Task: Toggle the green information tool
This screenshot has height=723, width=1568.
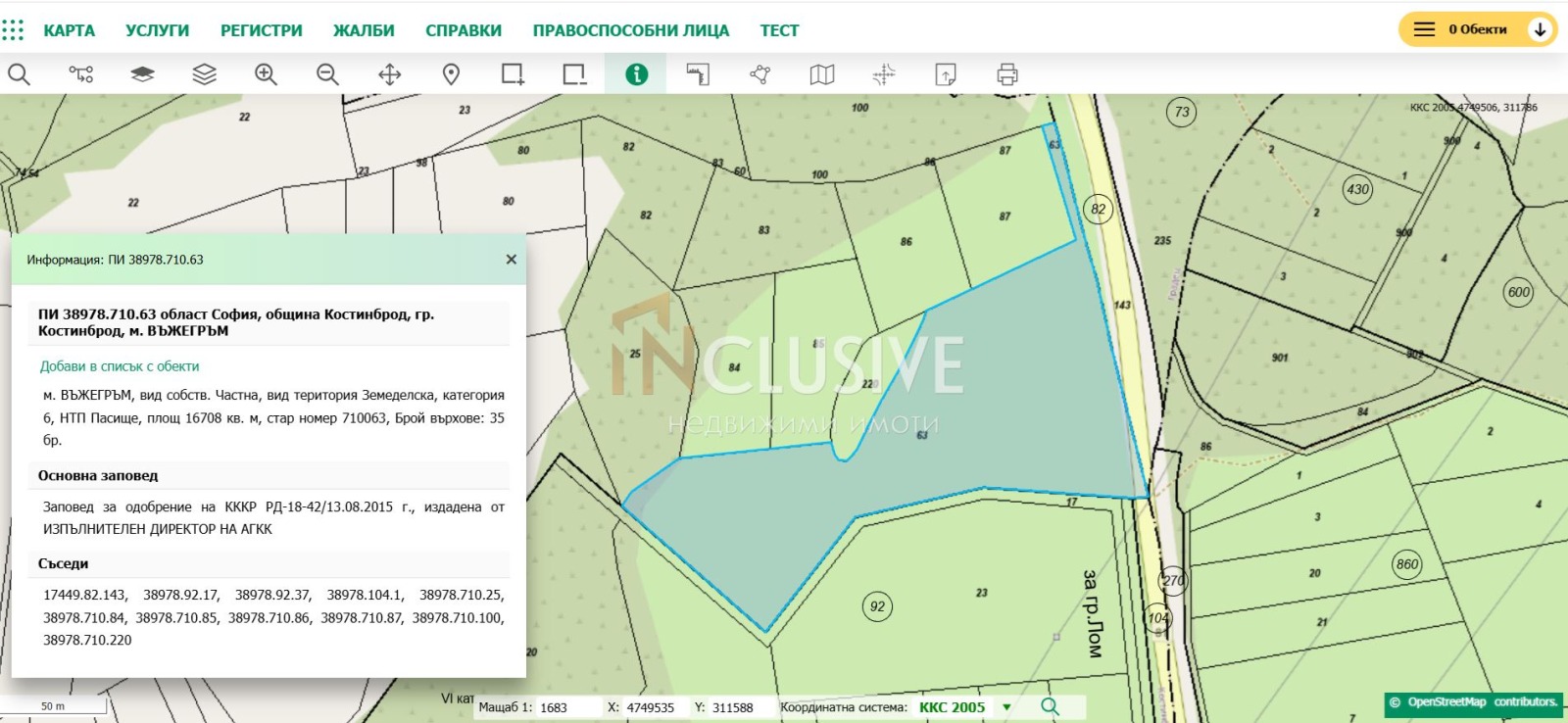Action: click(636, 74)
